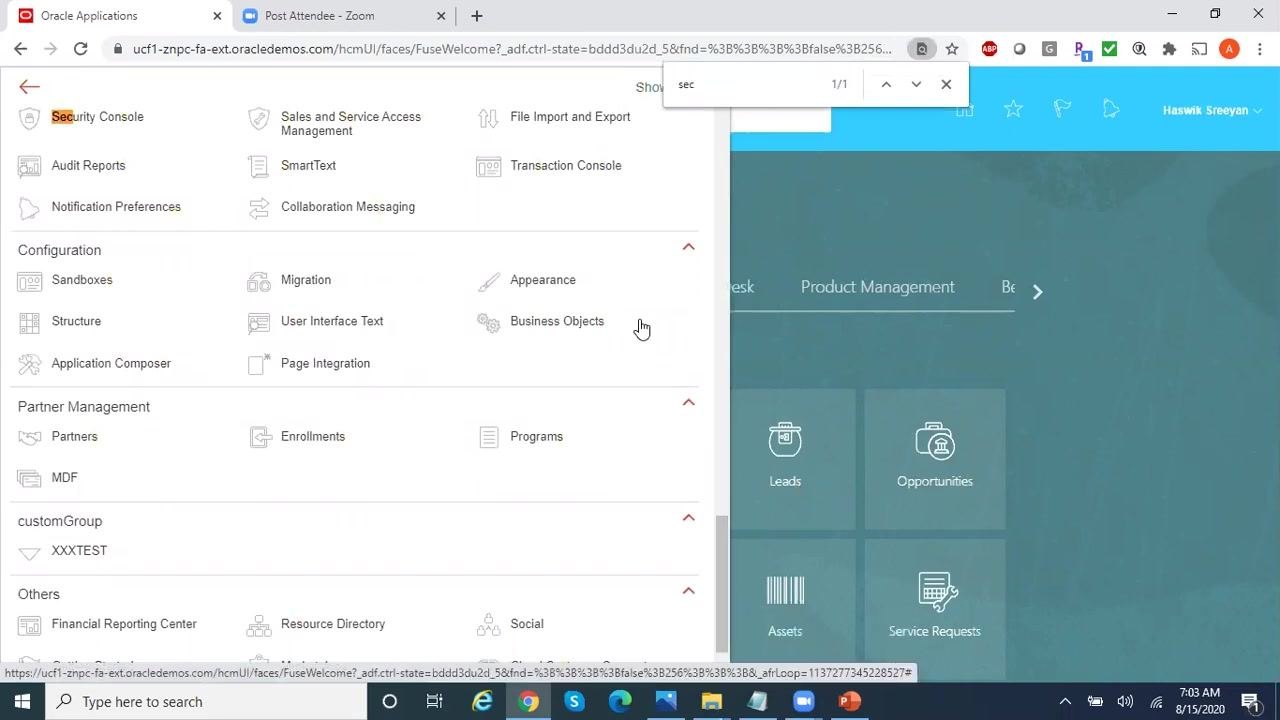Open the Programs list icon

[x=488, y=437]
